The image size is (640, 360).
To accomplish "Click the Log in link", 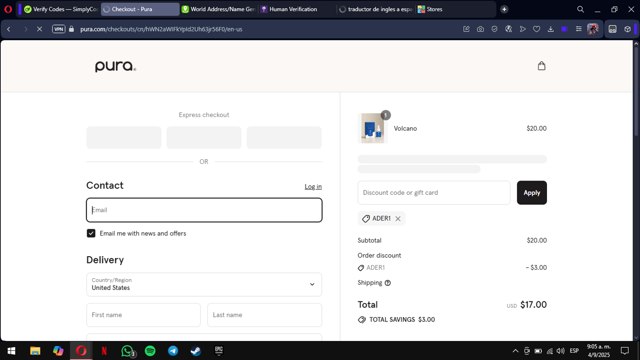I will coord(313,187).
